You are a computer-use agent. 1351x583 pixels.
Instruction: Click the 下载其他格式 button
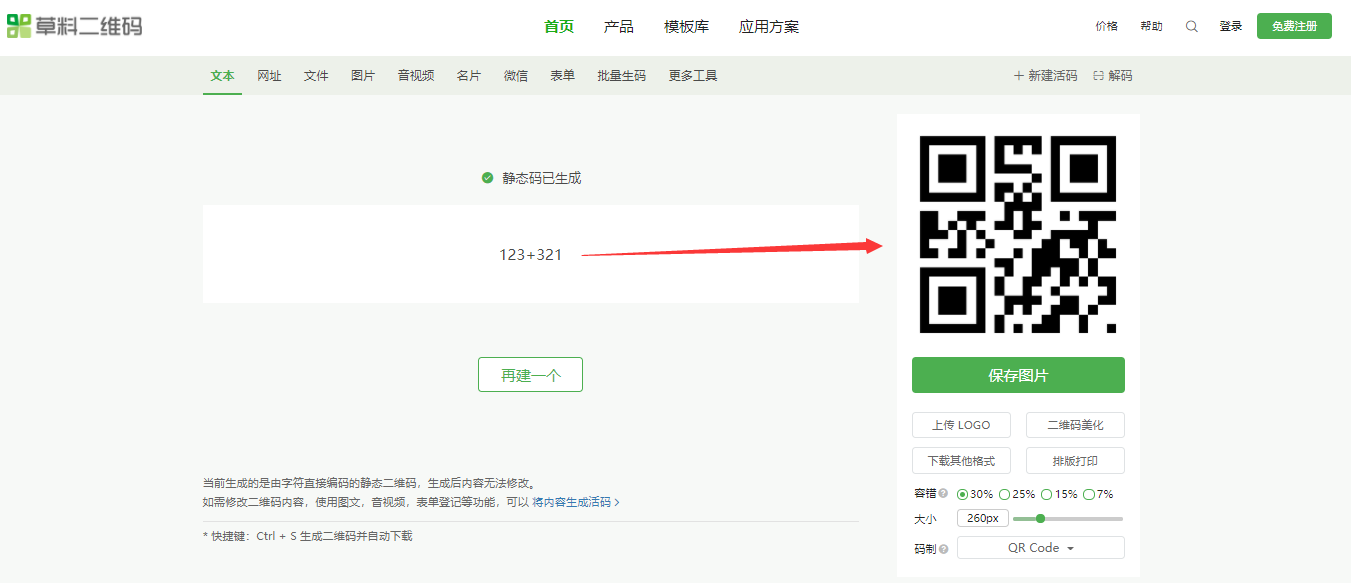point(961,461)
